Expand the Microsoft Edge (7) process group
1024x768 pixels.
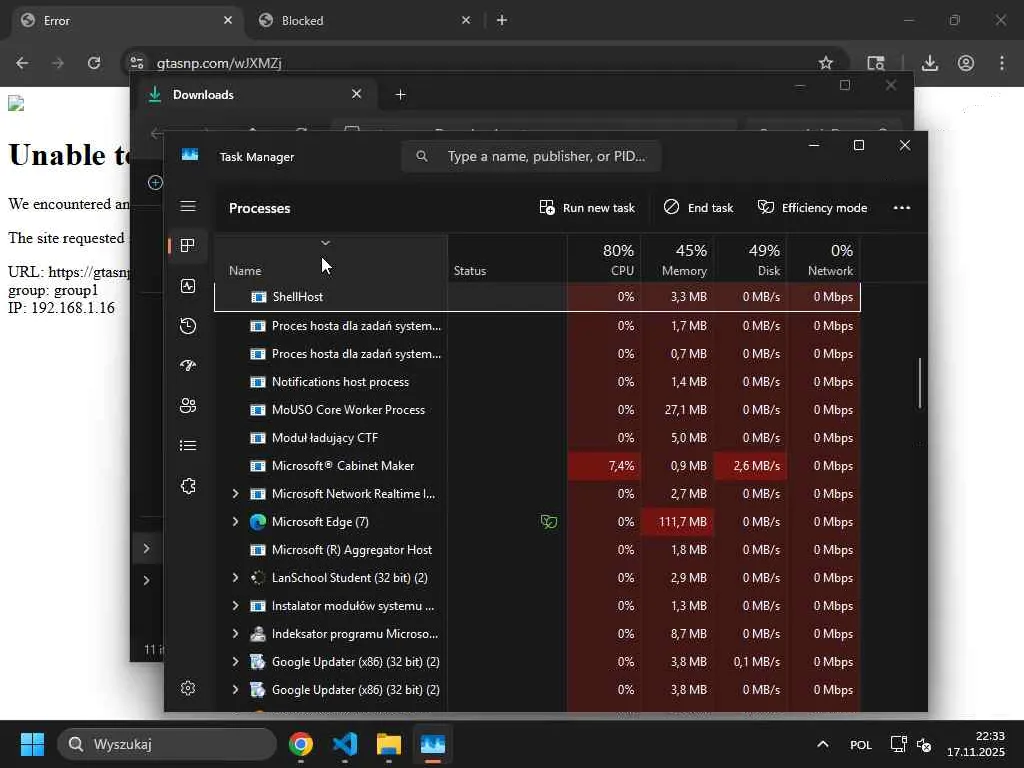coord(235,522)
